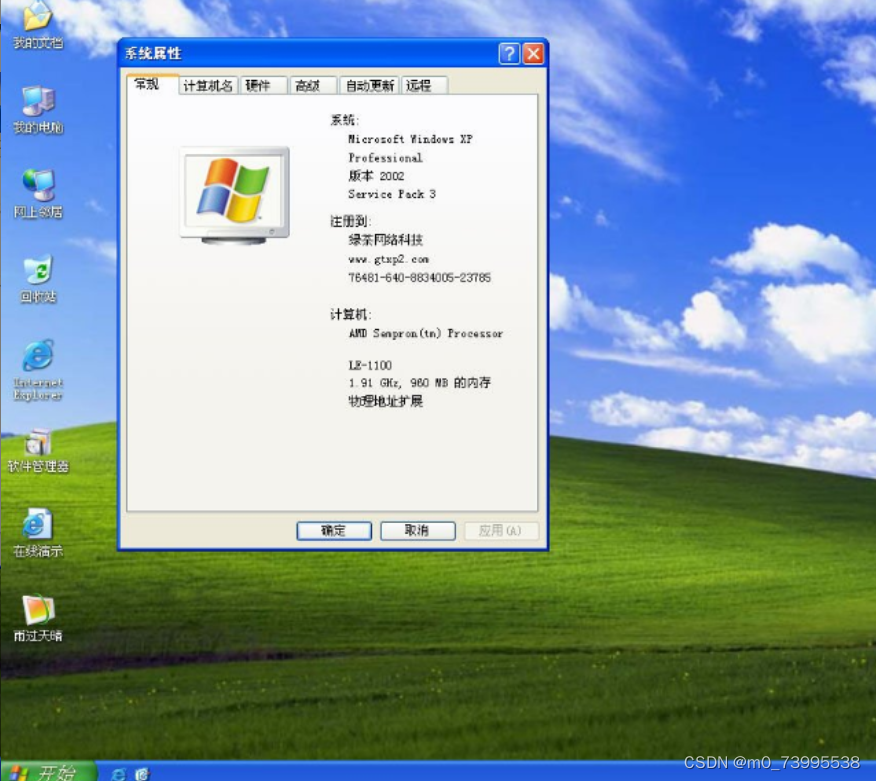The width and height of the screenshot is (876, 781).
Task: Switch to the 常规 tab
Action: click(x=152, y=84)
